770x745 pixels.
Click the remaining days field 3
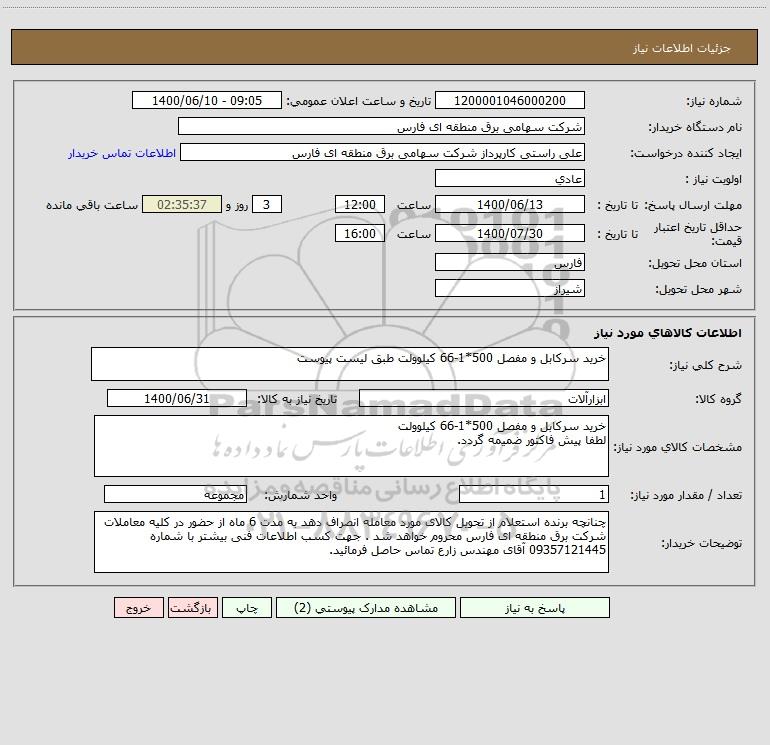267,204
